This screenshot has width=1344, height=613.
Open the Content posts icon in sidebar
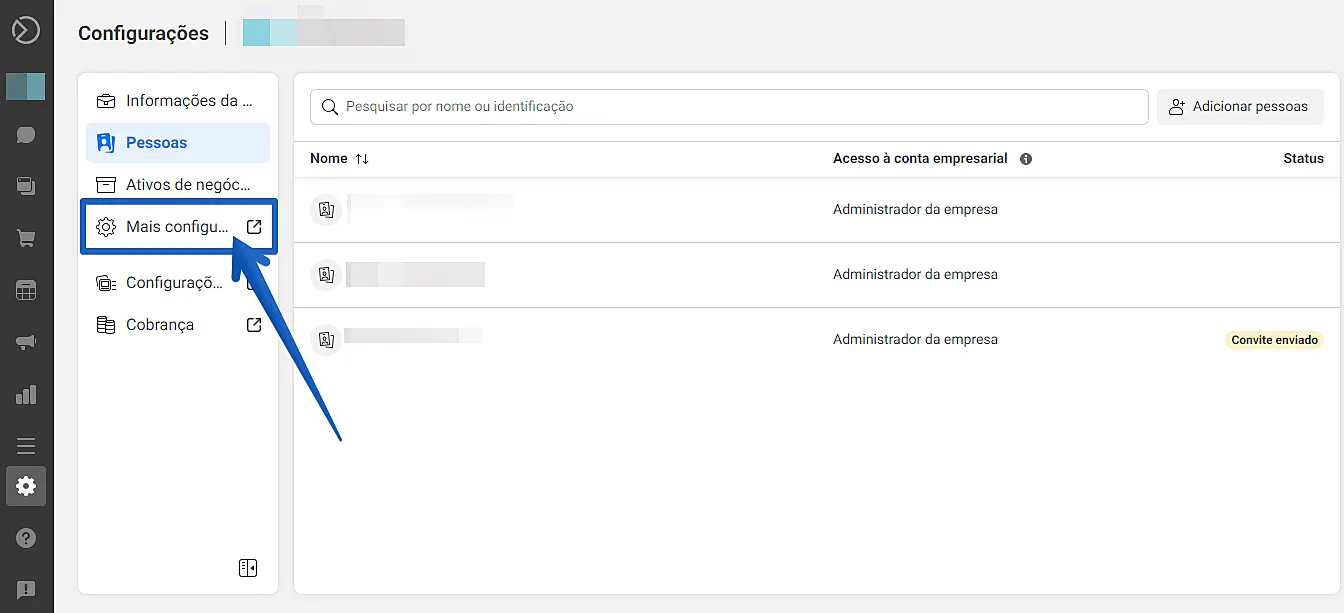pos(26,186)
